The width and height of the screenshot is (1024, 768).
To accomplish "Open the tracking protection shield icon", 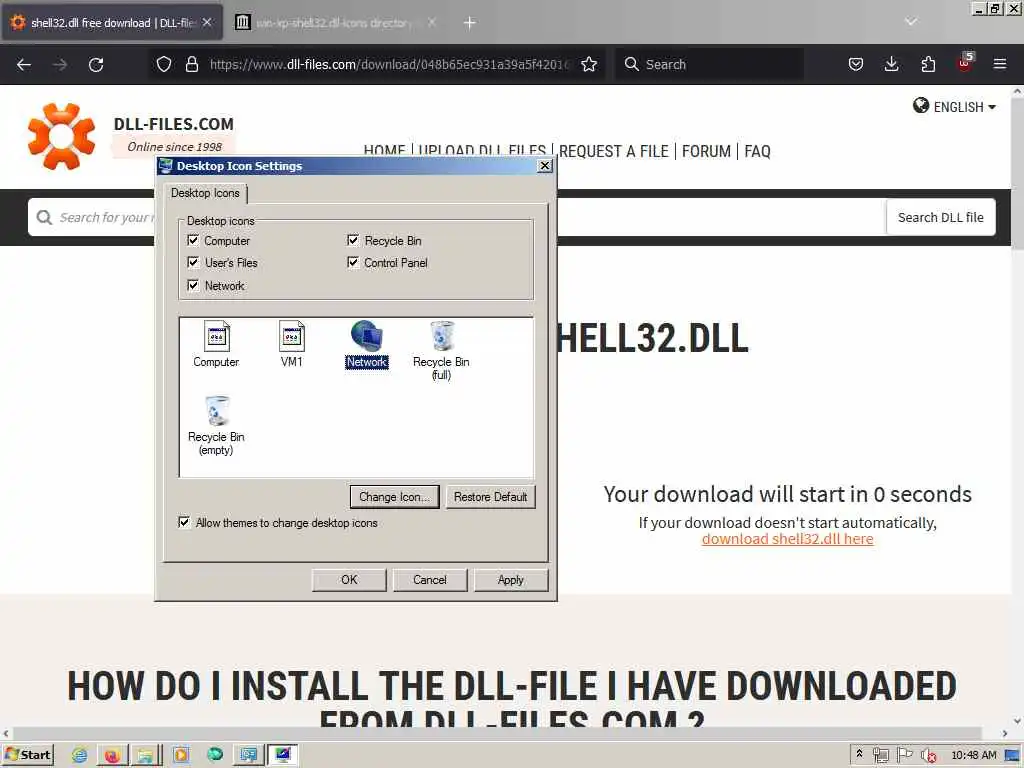I will [x=164, y=64].
